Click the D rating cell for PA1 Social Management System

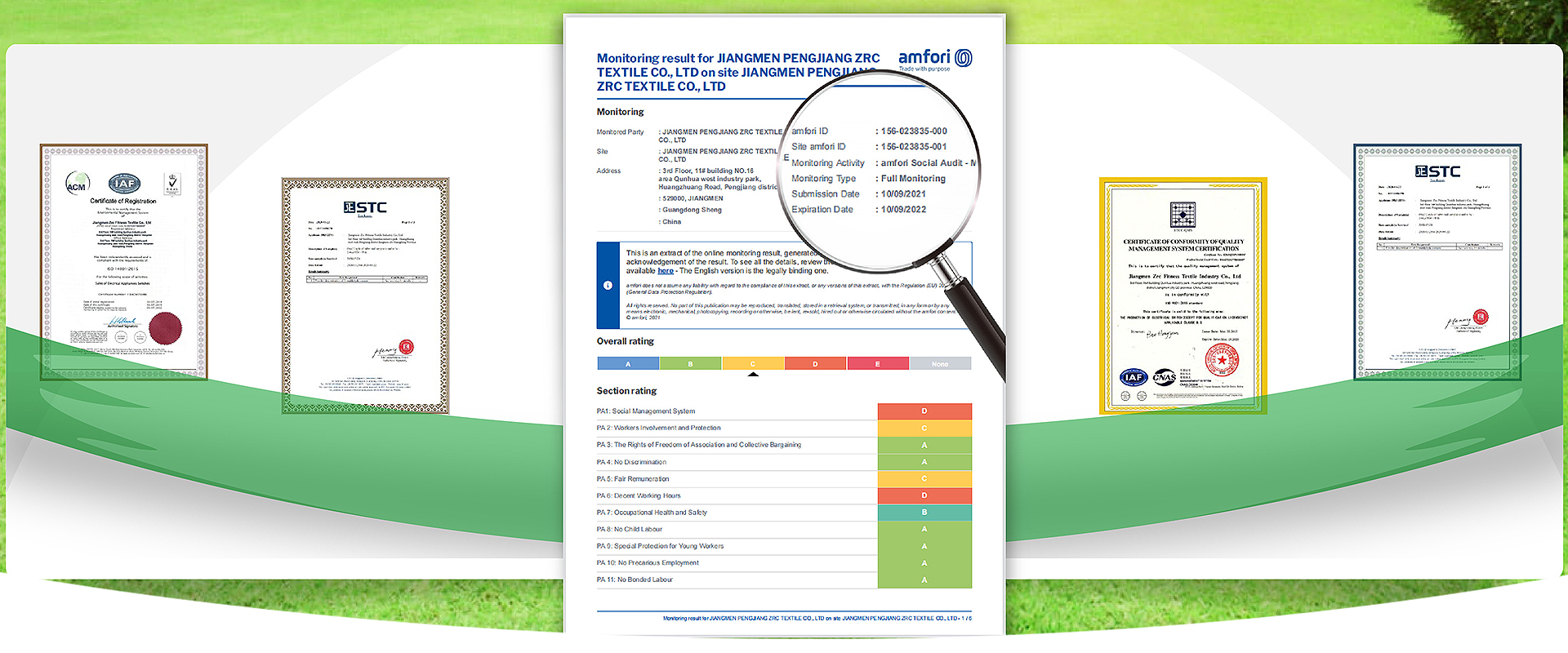click(924, 411)
